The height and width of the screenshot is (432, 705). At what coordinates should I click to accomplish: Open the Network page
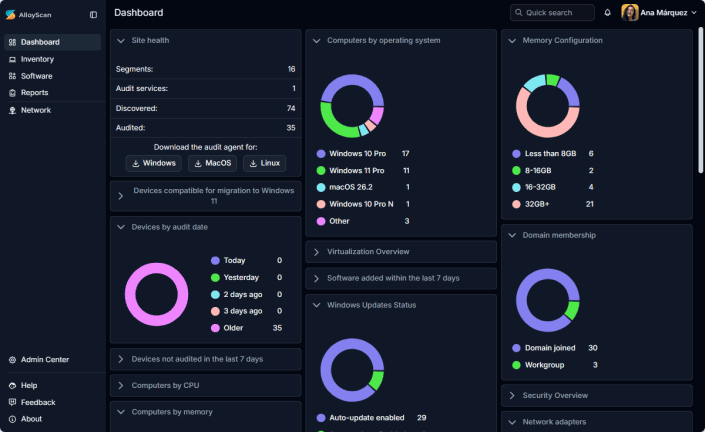pos(52,110)
